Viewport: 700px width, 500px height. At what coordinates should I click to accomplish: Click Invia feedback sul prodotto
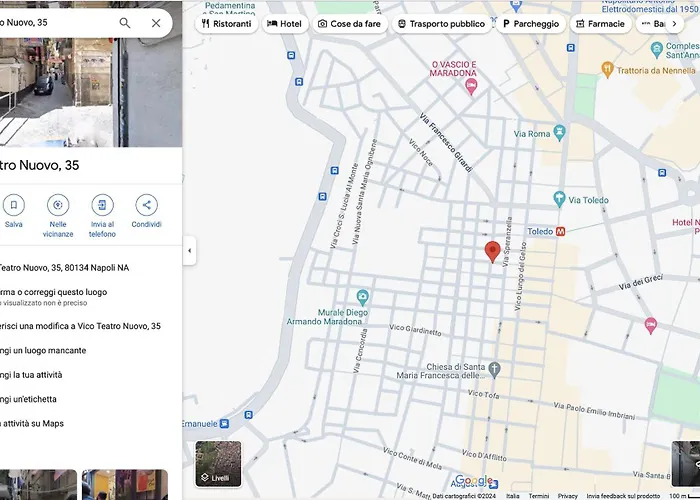(623, 496)
